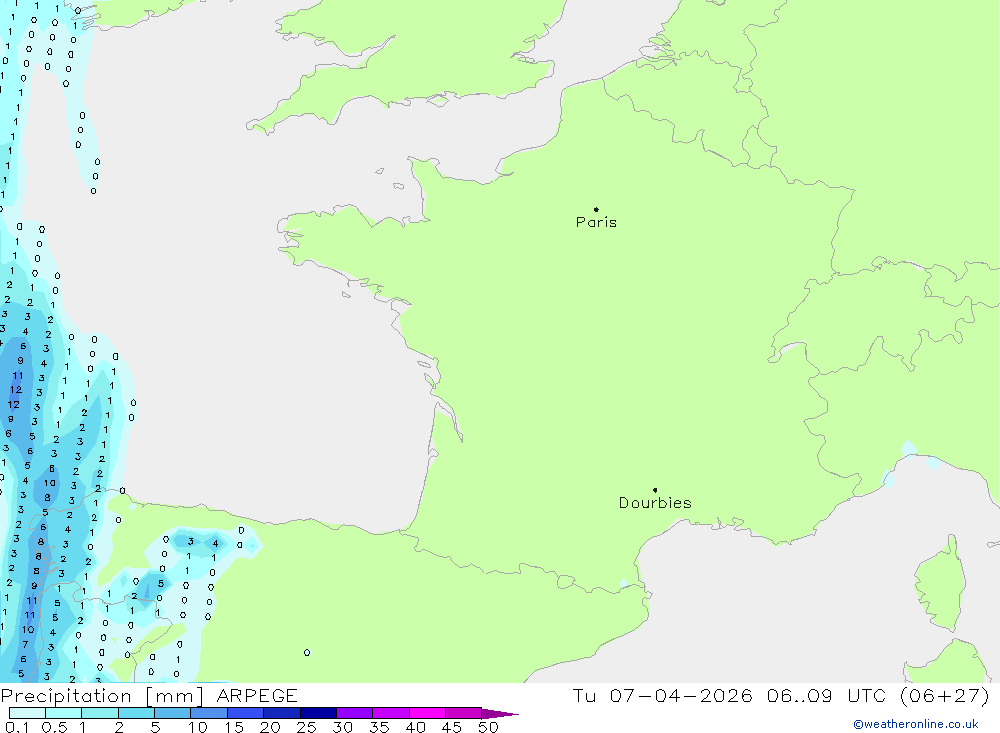Pick the 0.1–0.5 mm legend swatch

pos(27,713)
